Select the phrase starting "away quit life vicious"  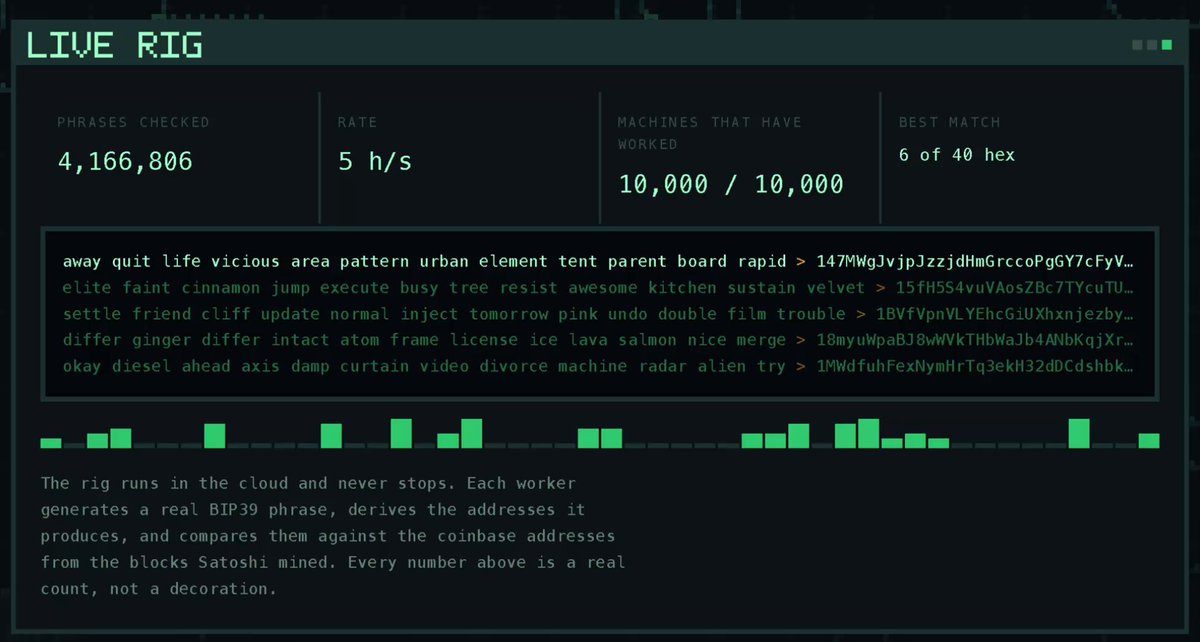point(424,262)
